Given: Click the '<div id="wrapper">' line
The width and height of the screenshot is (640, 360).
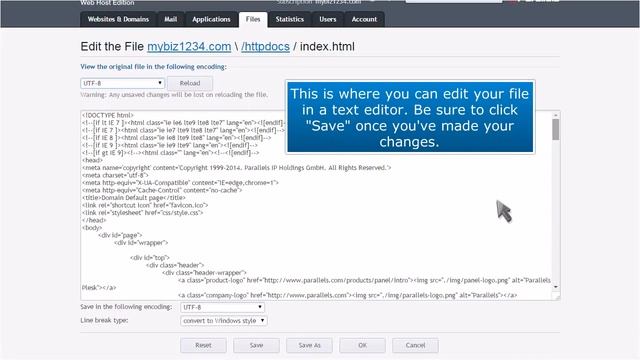Looking at the screenshot, I should point(141,242).
